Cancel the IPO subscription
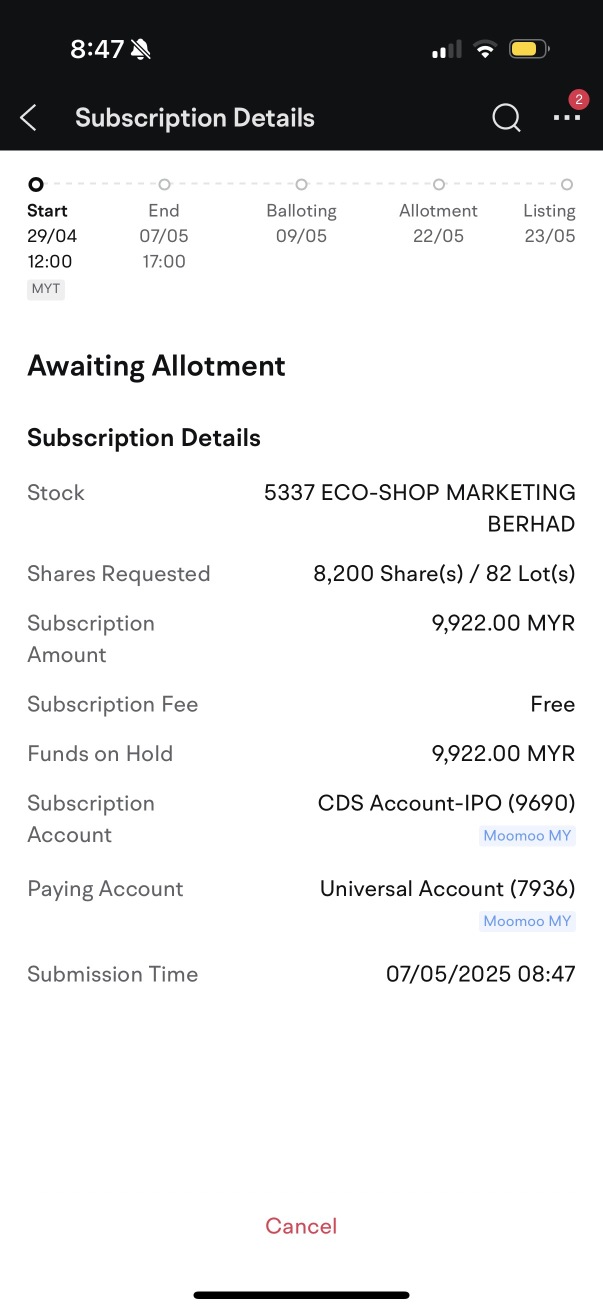Image resolution: width=603 pixels, height=1311 pixels. (x=301, y=1226)
